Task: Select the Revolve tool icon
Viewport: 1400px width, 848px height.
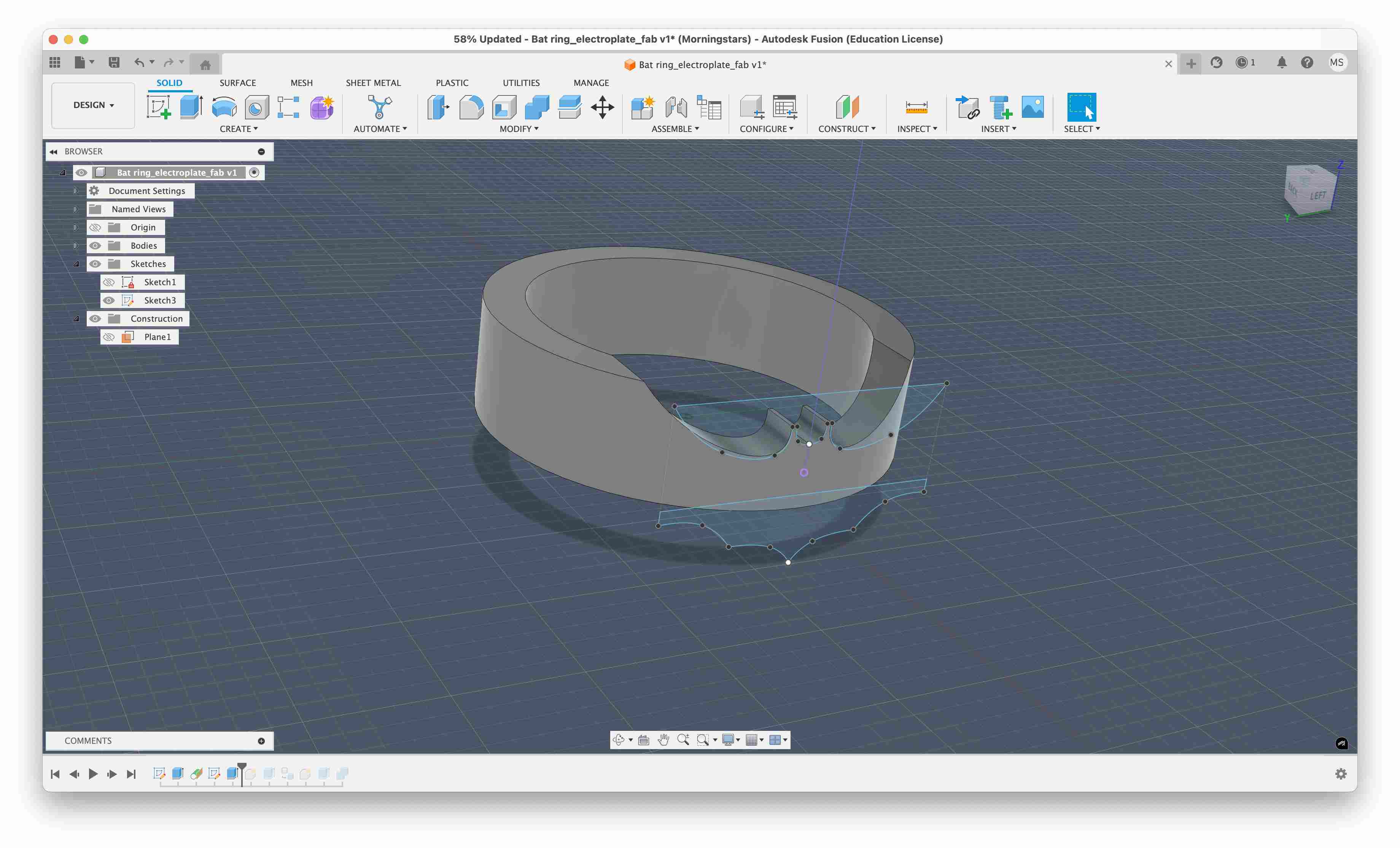Action: tap(224, 107)
